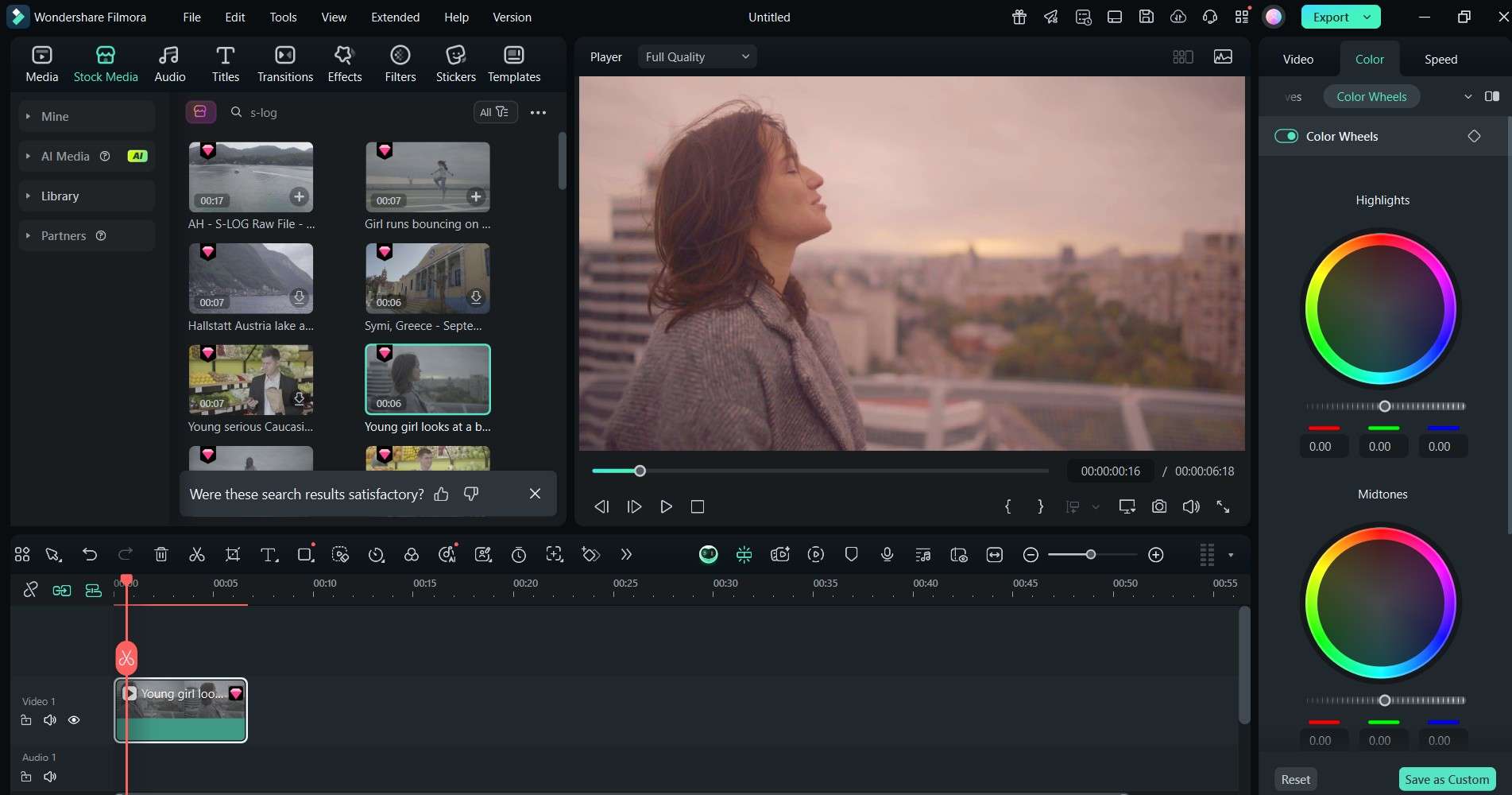Select the Color Wheels sub-tab
Image resolution: width=1512 pixels, height=795 pixels.
click(1371, 96)
